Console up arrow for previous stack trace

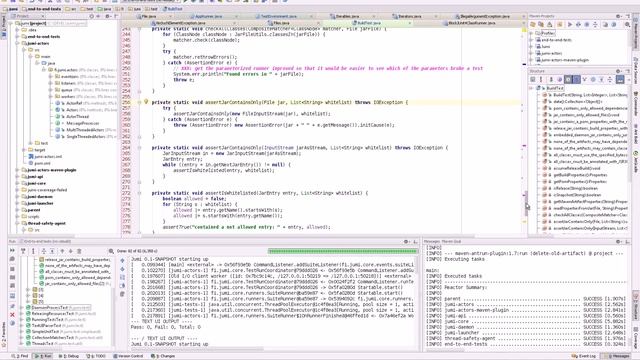click(122, 260)
